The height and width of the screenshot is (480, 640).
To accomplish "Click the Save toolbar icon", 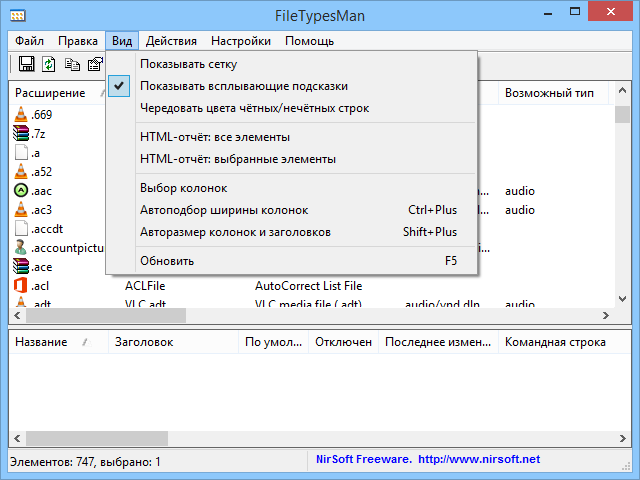I will pos(26,64).
